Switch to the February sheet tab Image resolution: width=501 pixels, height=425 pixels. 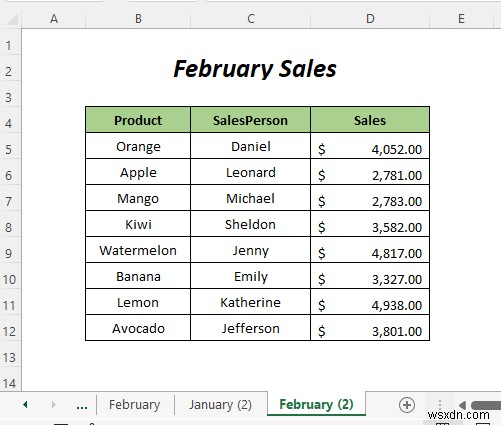(135, 405)
